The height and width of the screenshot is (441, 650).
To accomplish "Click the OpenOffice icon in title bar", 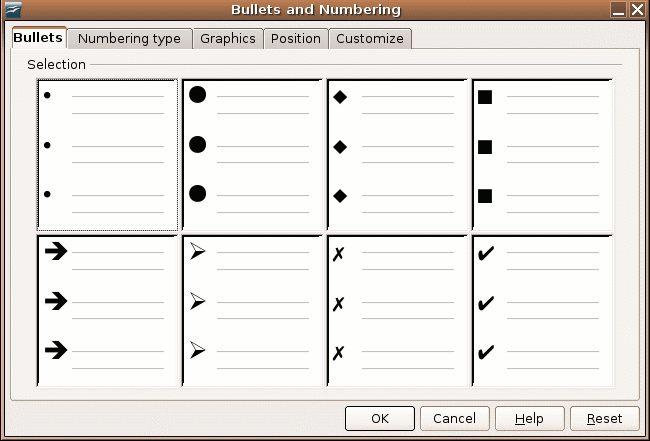I will point(13,10).
